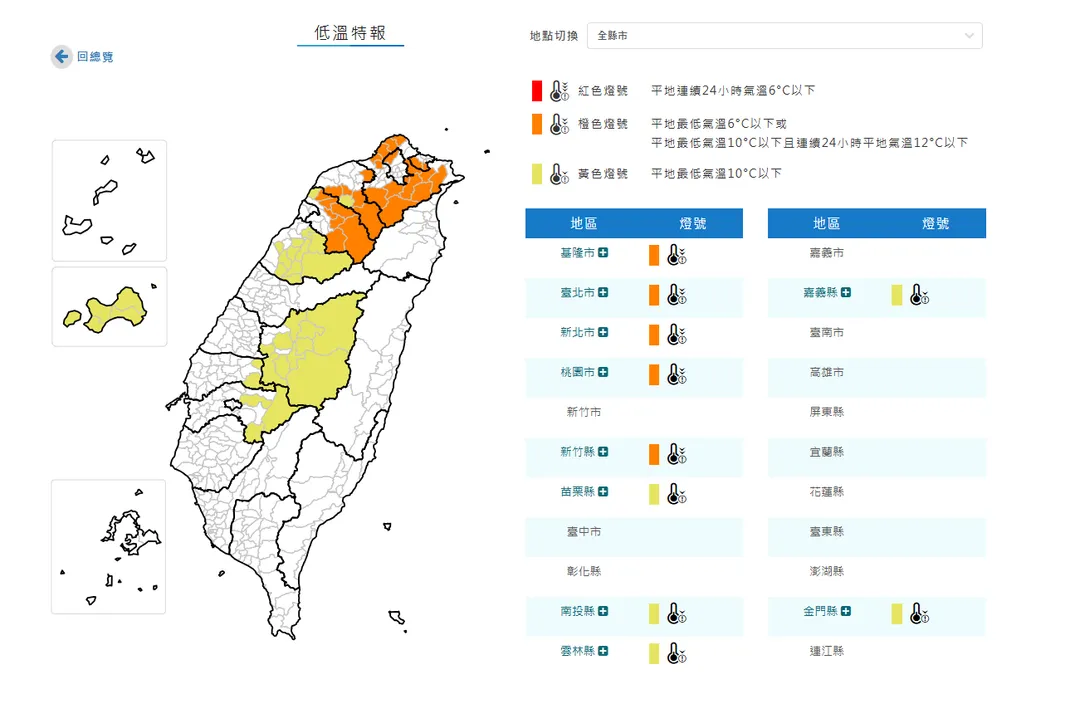Click the 新北市 thermometer warning icon

(676, 335)
